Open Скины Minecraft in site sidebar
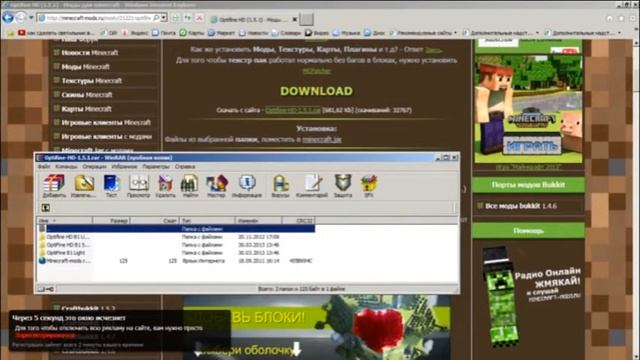This screenshot has width=640, height=360. click(x=87, y=95)
